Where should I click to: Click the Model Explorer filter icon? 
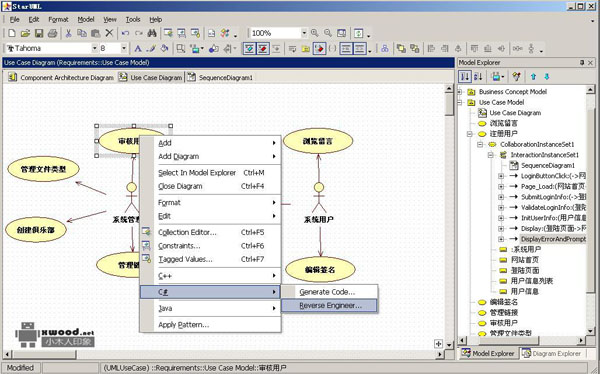pos(517,77)
